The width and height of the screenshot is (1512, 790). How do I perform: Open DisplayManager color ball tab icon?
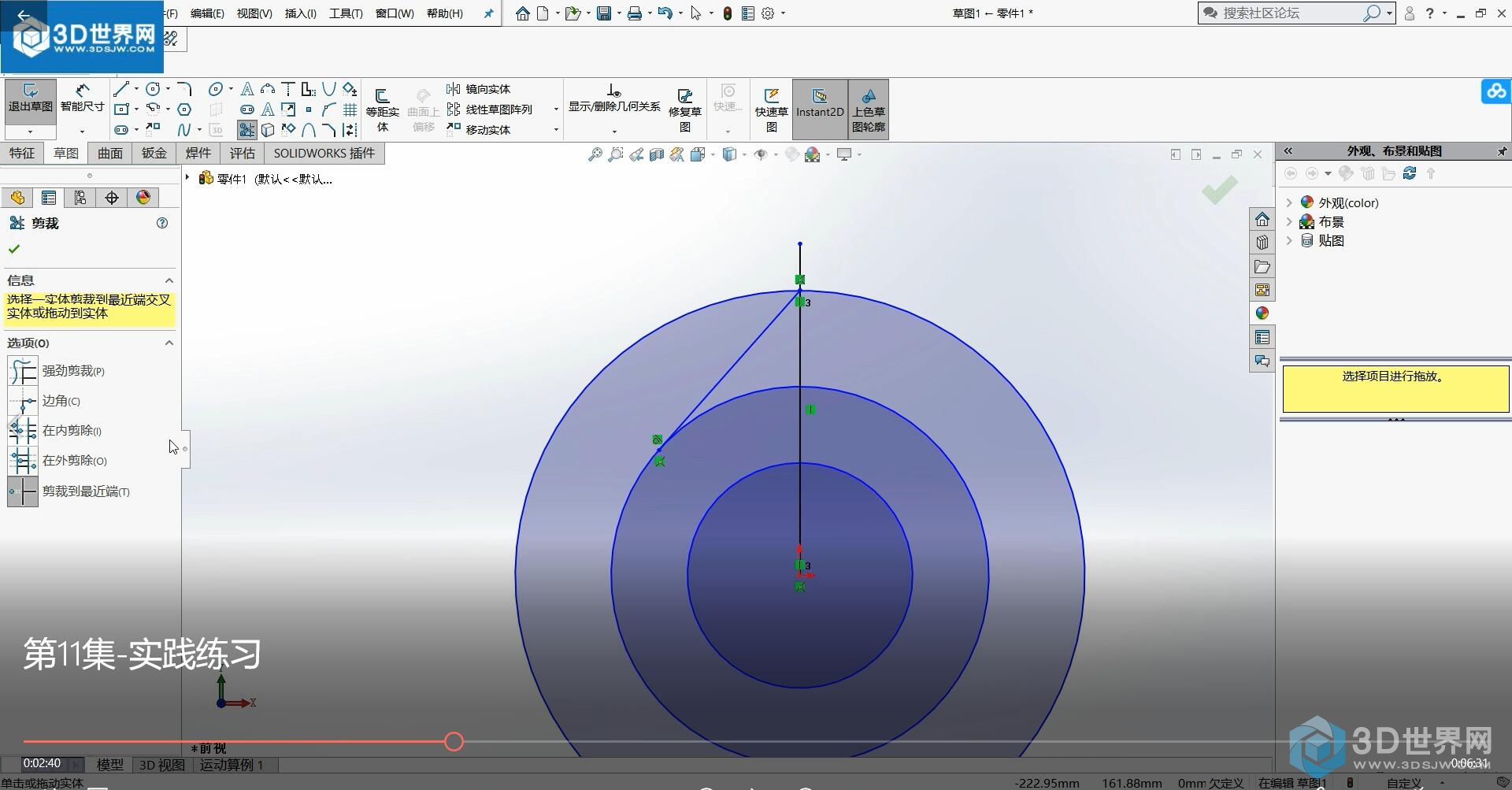tap(143, 197)
